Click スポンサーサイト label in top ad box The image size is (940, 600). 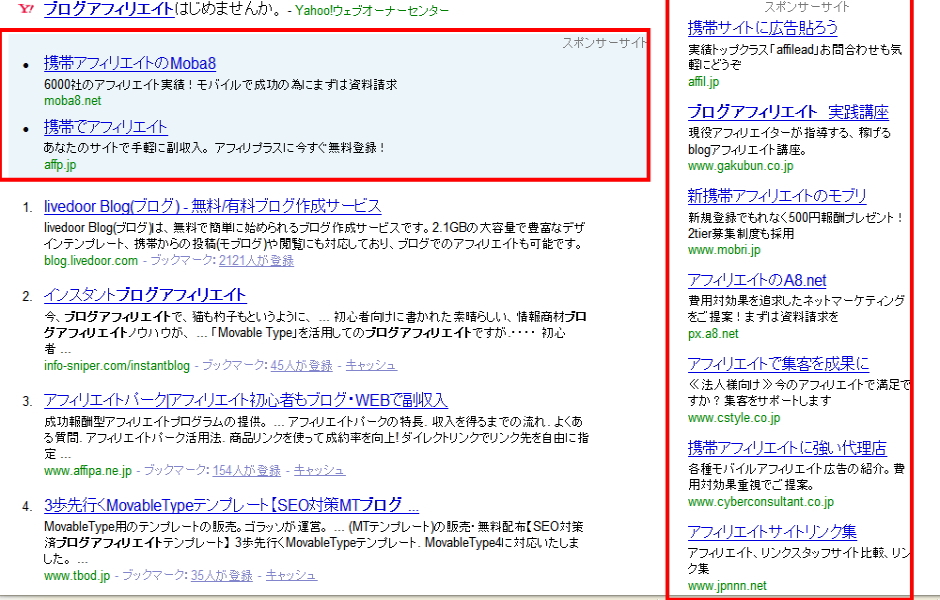(x=604, y=43)
